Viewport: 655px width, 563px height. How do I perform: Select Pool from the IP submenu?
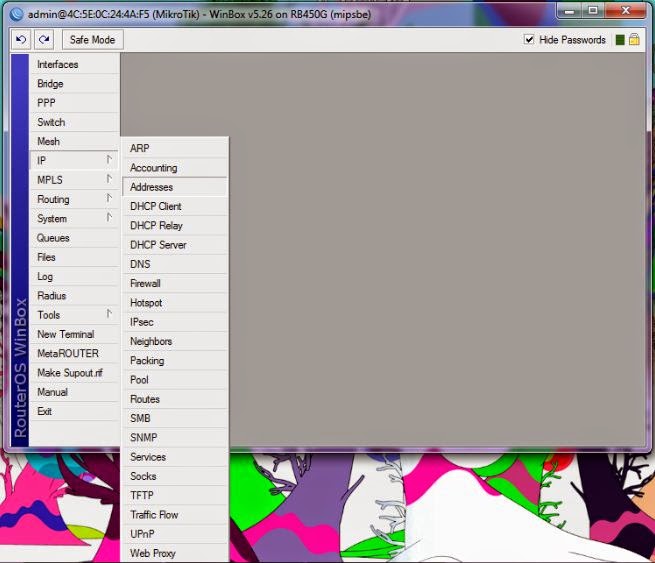click(x=175, y=379)
